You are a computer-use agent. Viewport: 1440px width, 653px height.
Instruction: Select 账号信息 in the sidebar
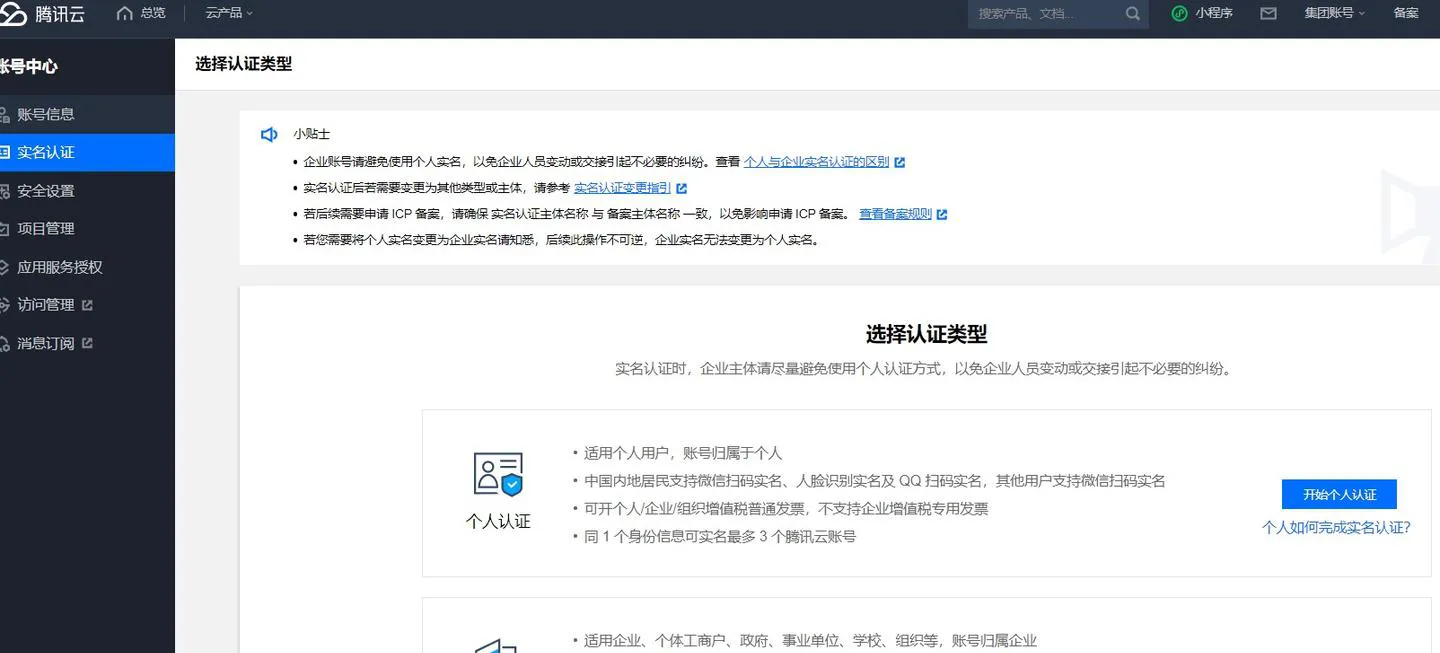[x=46, y=114]
